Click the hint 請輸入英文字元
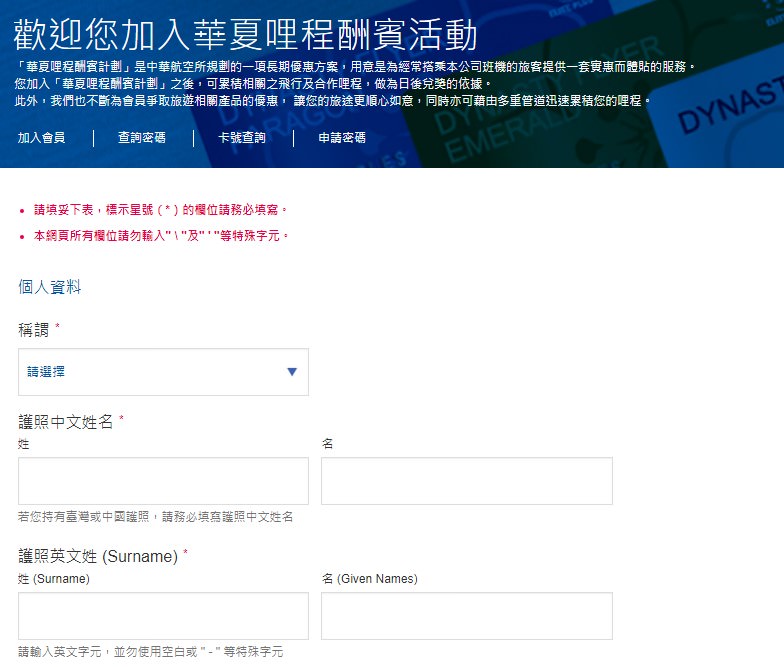This screenshot has width=784, height=667. (150, 652)
